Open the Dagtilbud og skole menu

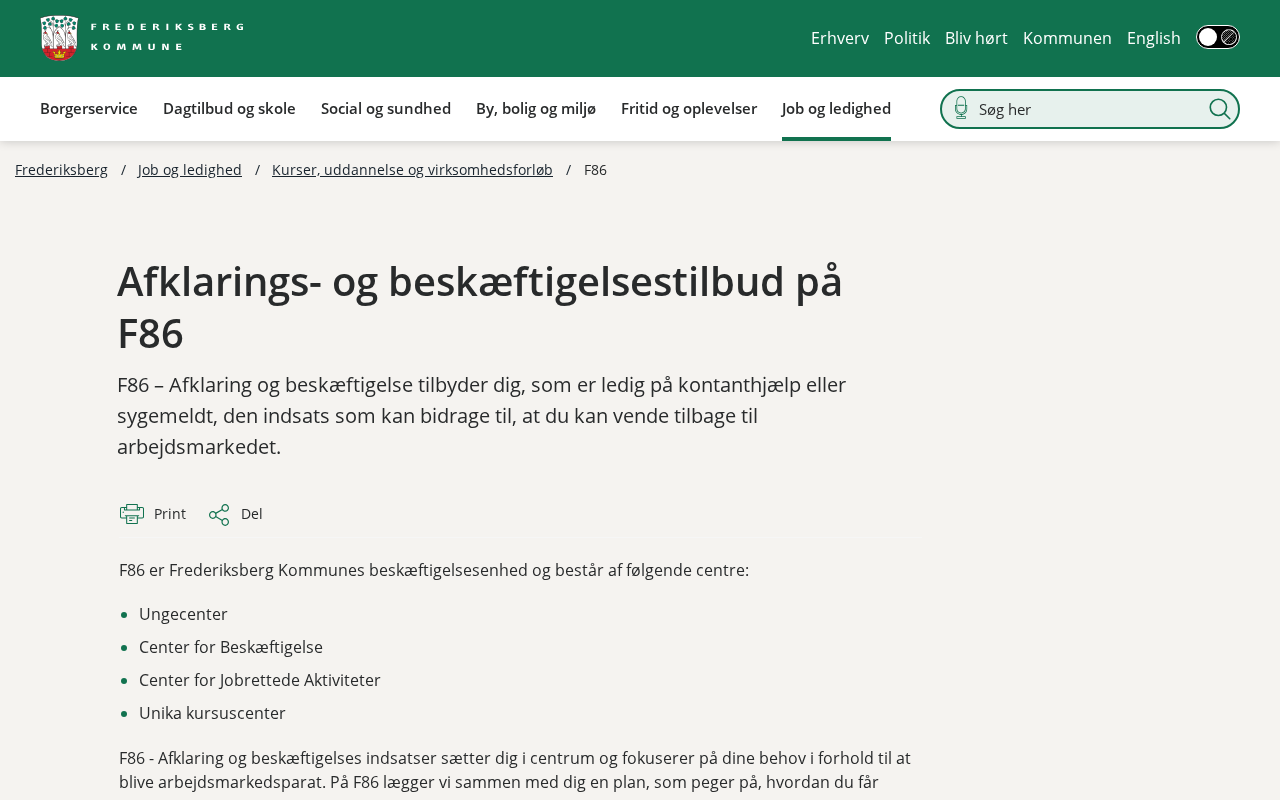pos(229,108)
